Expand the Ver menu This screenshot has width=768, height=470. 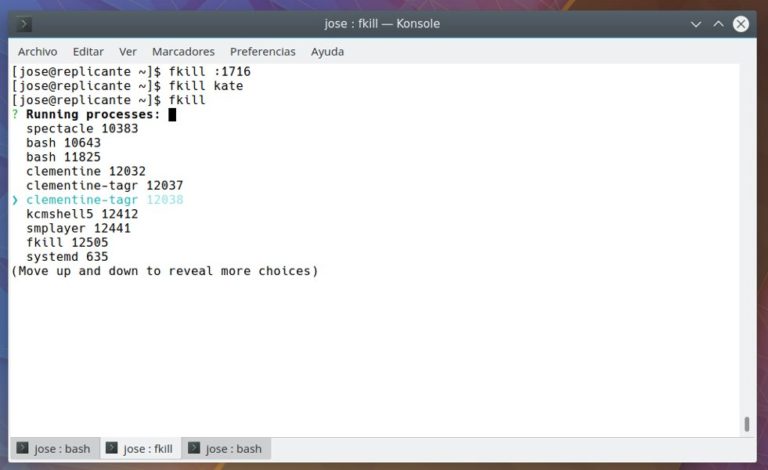tap(128, 51)
